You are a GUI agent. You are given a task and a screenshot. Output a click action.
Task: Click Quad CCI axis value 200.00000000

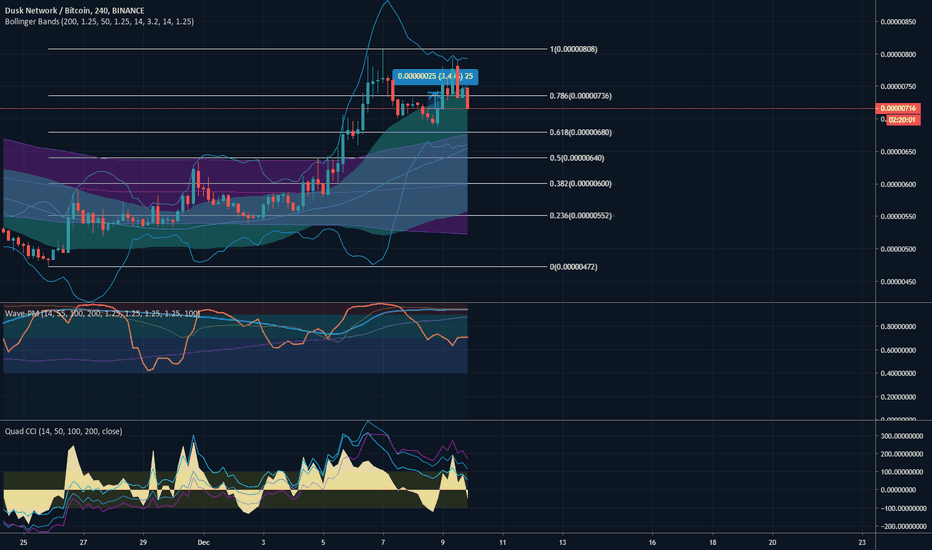tap(902, 454)
